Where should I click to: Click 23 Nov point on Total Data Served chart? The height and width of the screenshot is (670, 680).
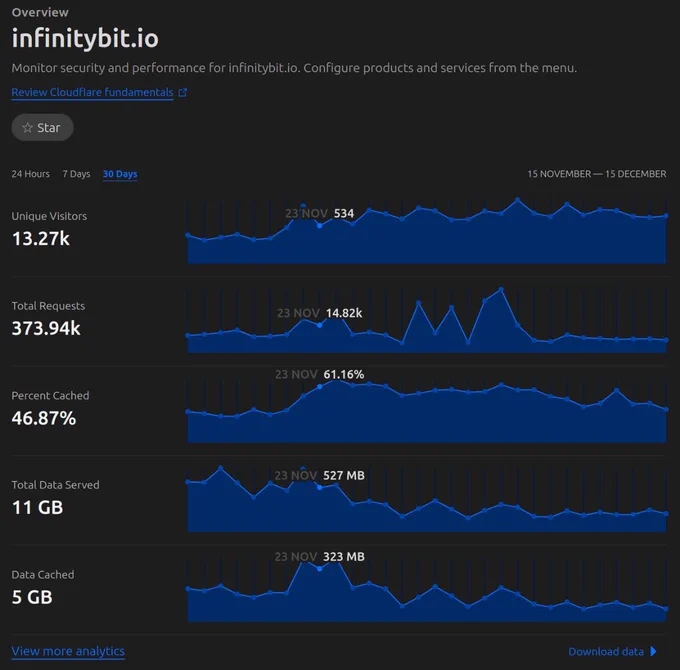point(320,487)
